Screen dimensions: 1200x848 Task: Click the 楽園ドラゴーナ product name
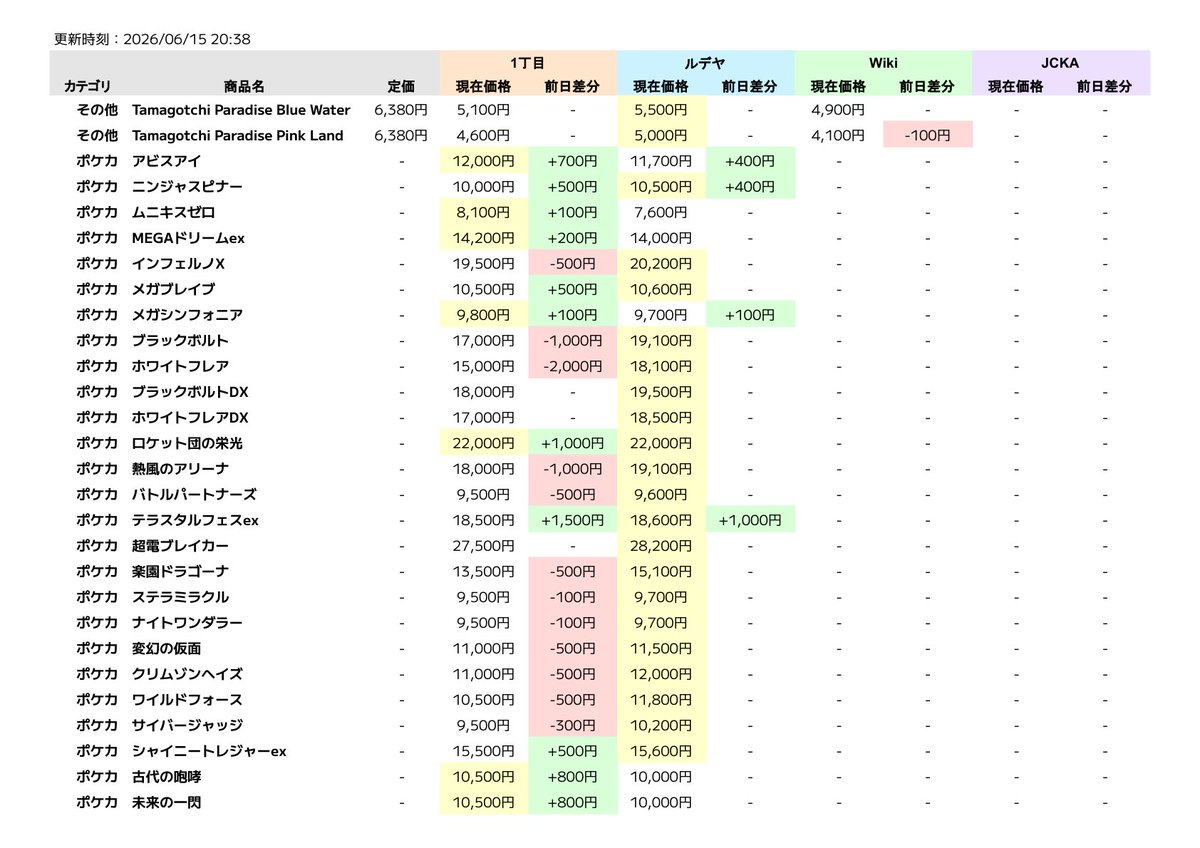tap(180, 572)
